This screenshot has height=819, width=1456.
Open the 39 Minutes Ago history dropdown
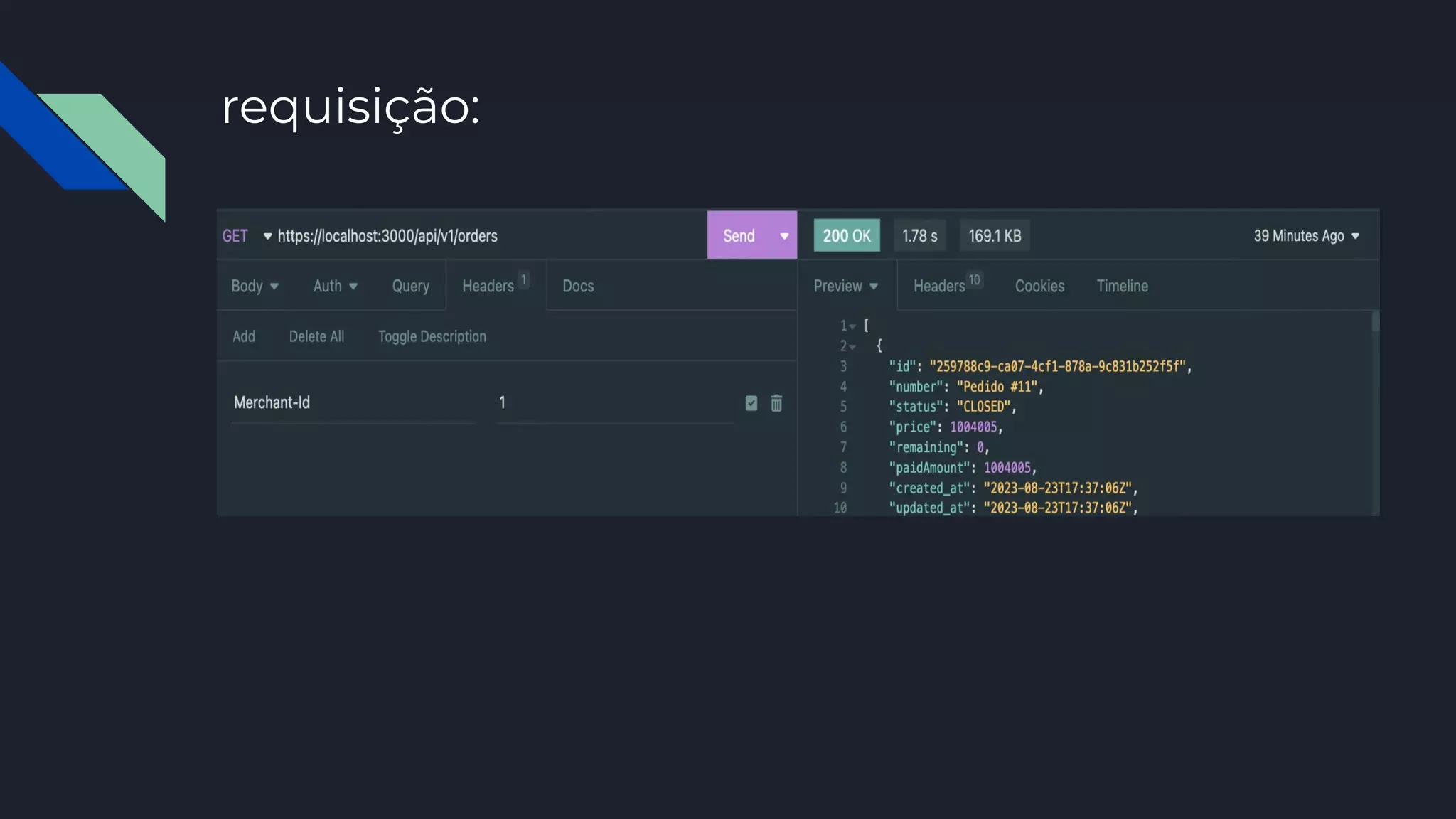[1306, 236]
